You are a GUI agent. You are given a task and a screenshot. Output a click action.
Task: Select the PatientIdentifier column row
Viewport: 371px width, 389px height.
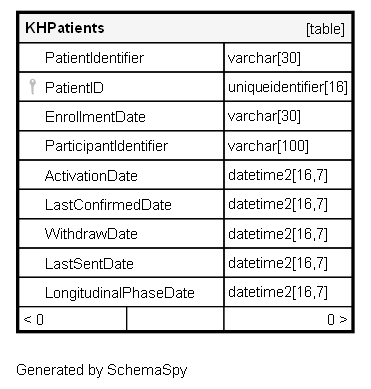185,58
